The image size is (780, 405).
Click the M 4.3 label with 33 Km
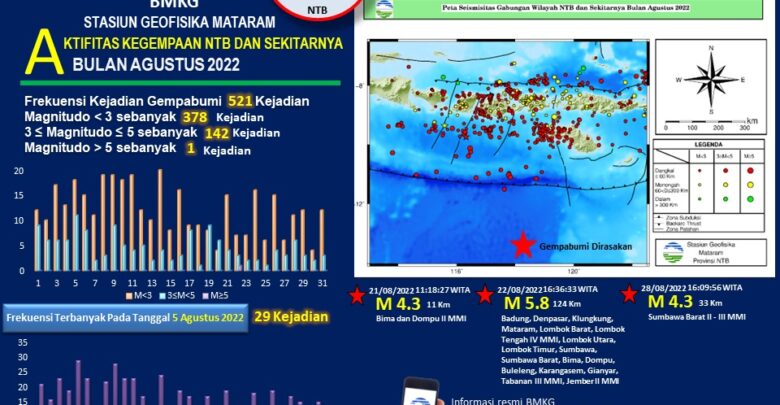670,302
